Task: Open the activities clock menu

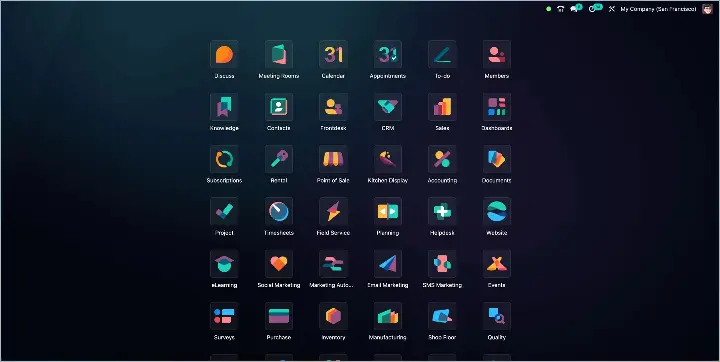Action: pos(595,8)
